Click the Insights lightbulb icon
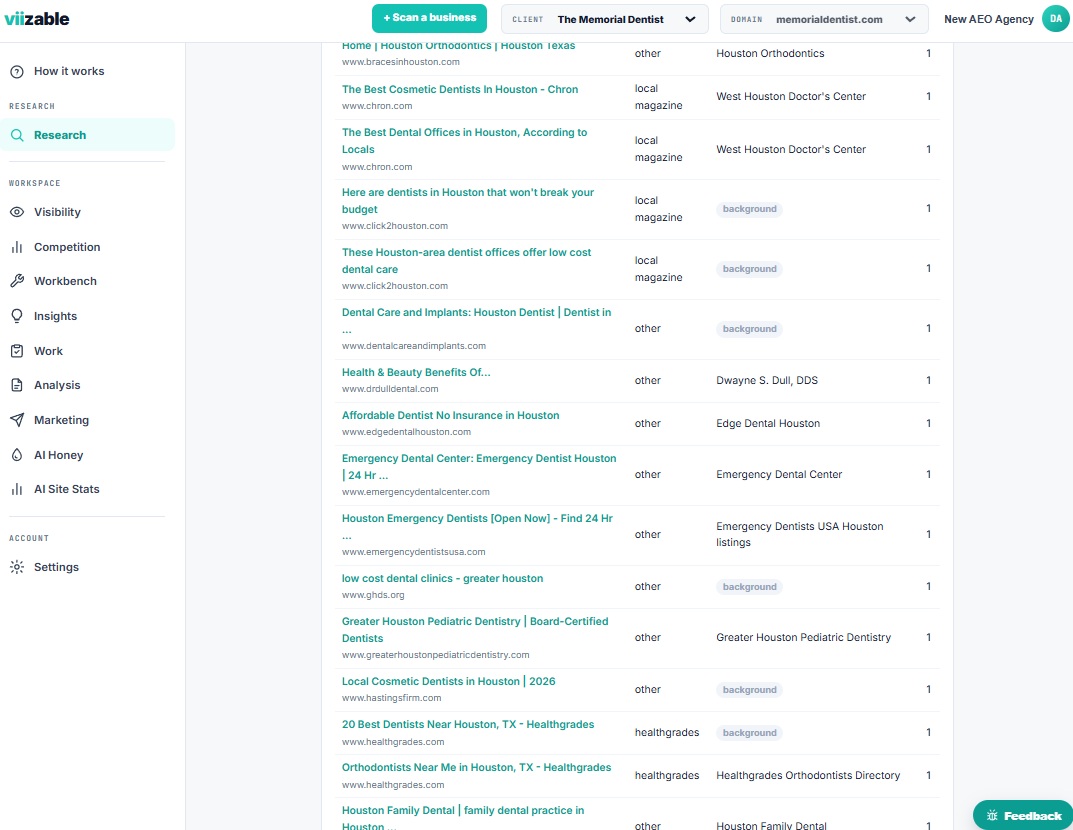The image size is (1073, 830). pyautogui.click(x=17, y=316)
